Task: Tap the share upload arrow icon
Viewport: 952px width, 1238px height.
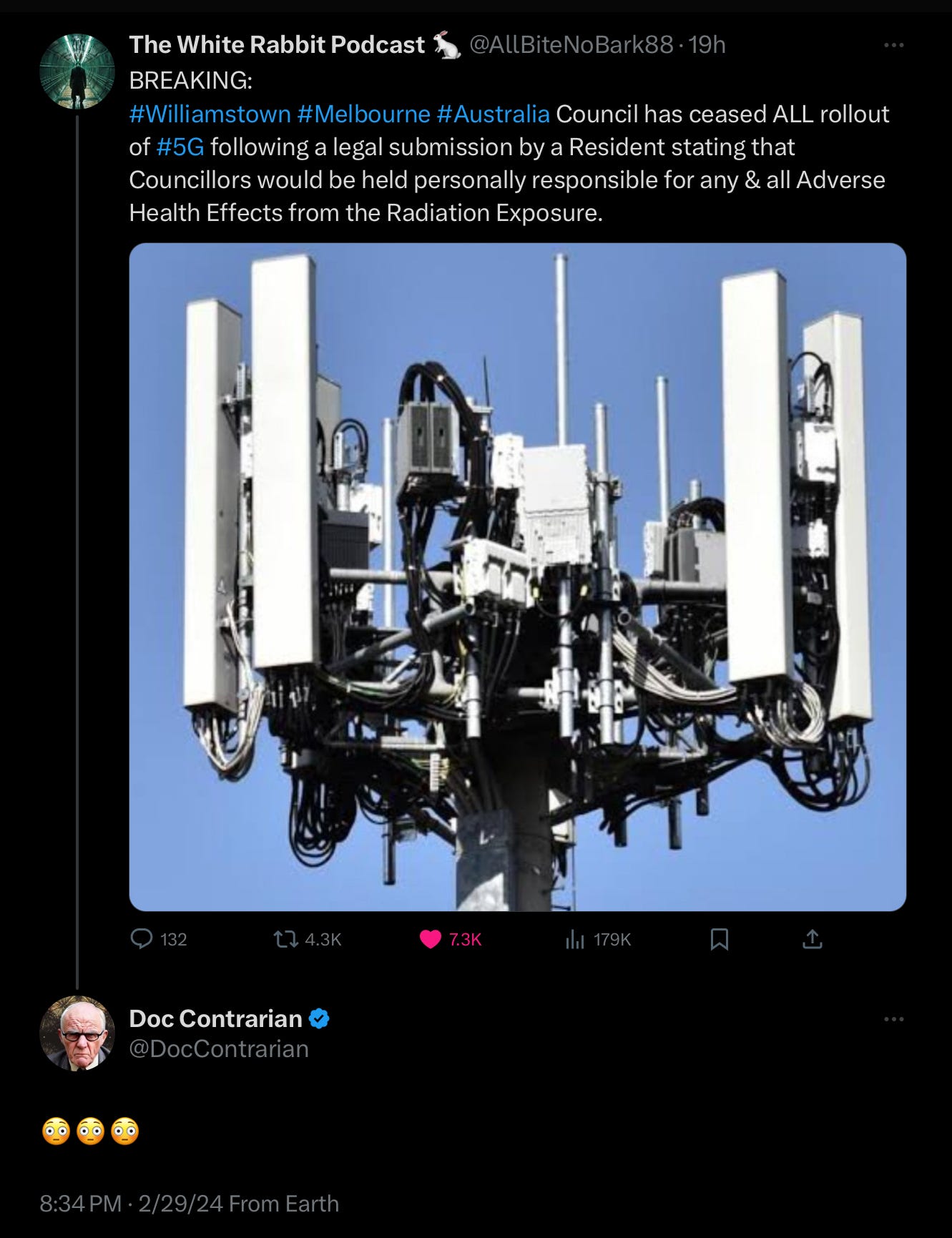Action: point(812,938)
